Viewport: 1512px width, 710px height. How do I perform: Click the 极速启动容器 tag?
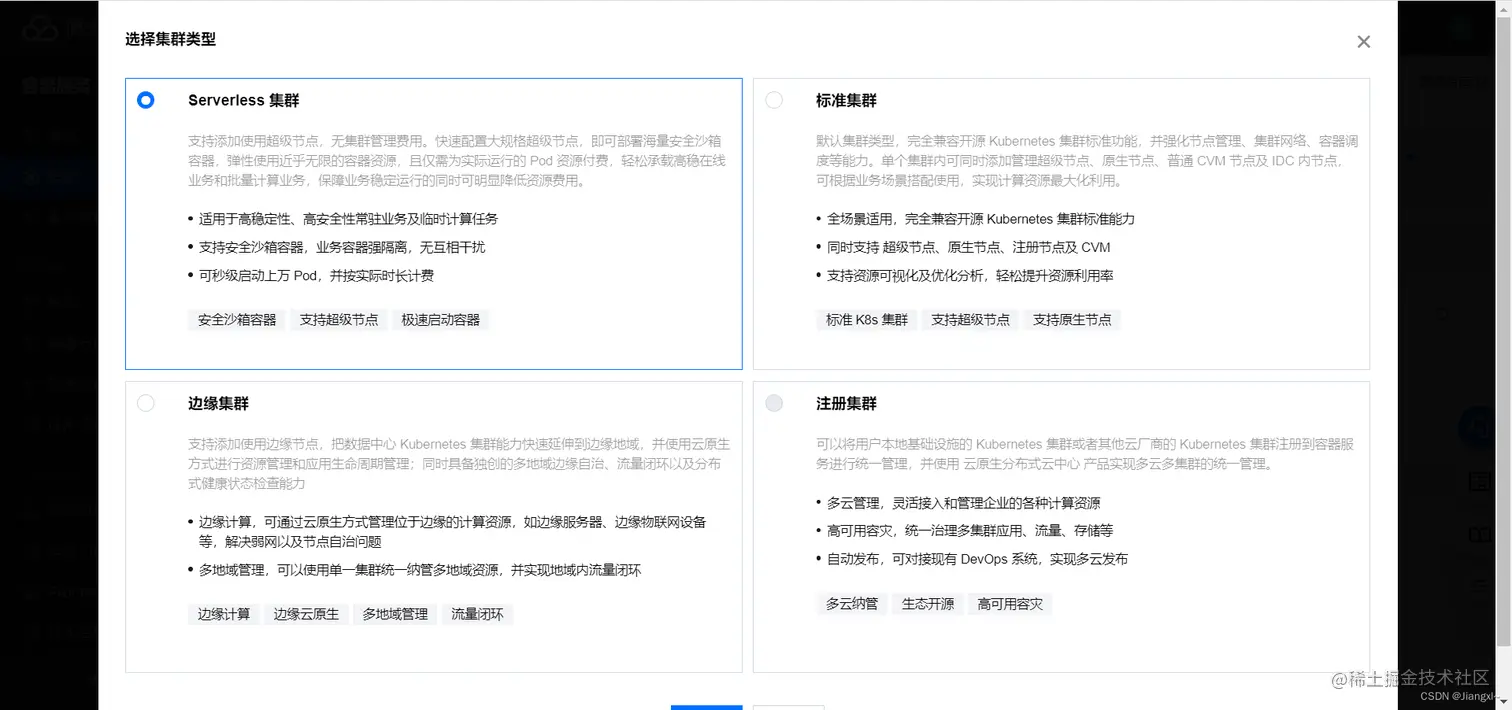[x=441, y=320]
